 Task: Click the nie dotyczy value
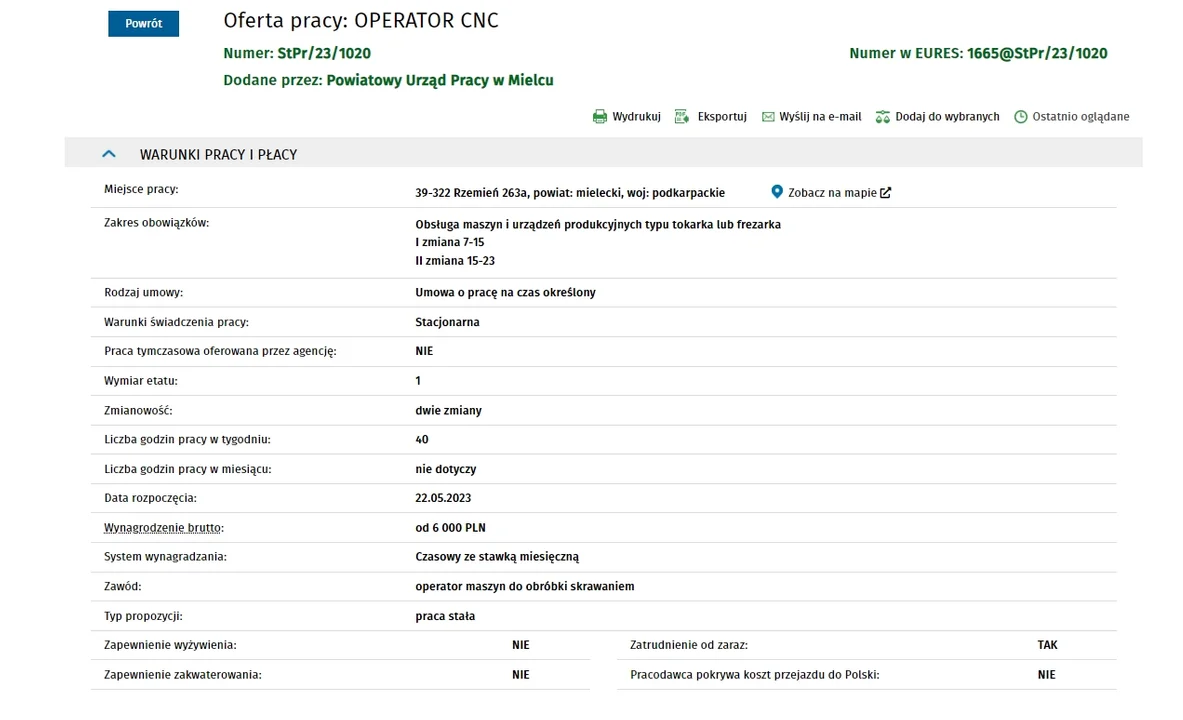coord(446,469)
